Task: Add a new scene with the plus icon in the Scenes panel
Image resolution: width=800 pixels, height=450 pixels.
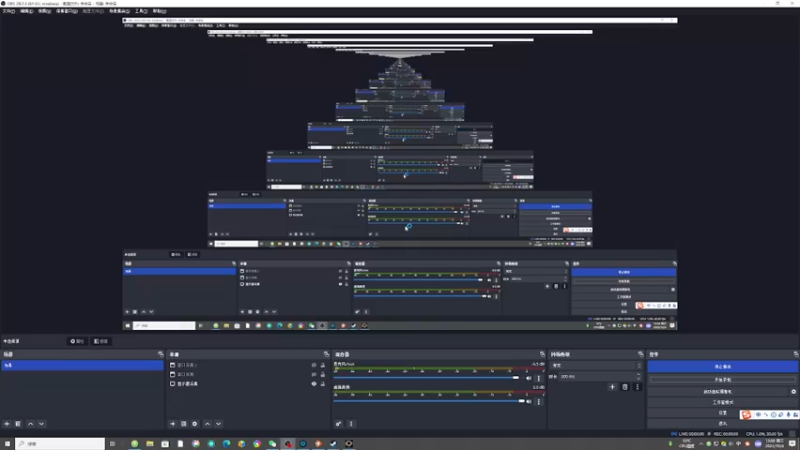Action: (7, 424)
